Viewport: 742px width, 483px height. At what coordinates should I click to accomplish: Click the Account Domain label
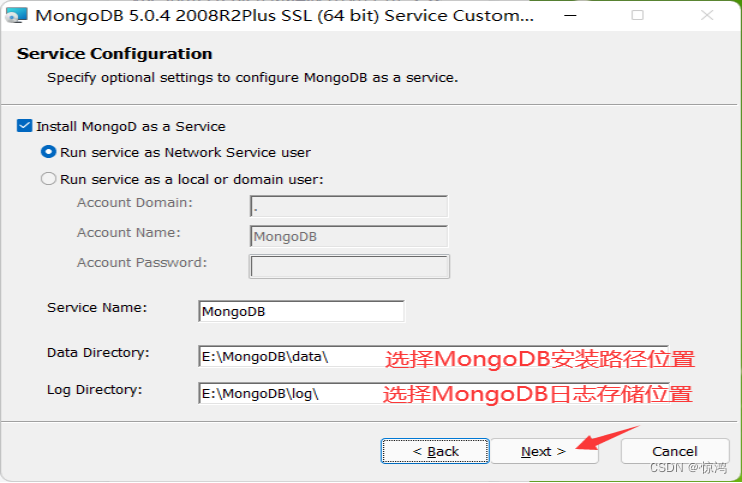(x=135, y=202)
